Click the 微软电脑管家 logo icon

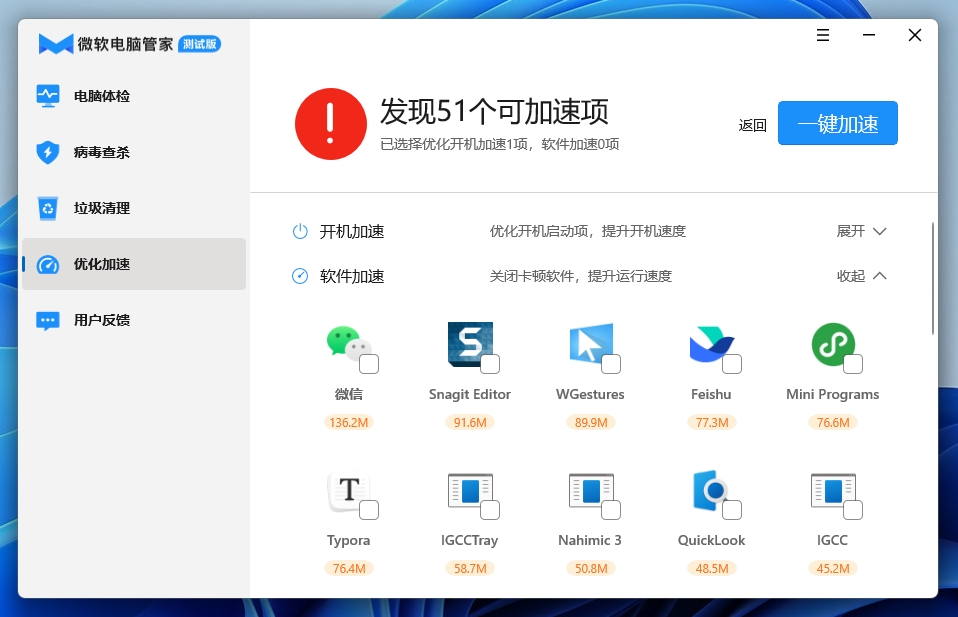56,44
